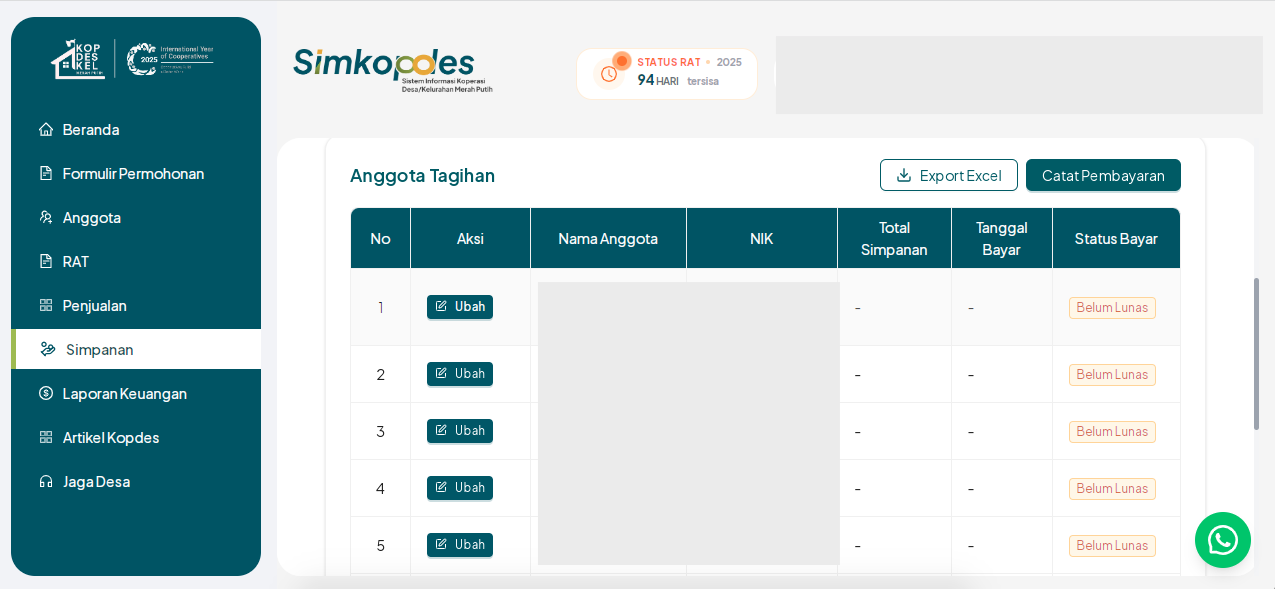
Task: Open the Formulir Permohonan document icon
Action: [x=45, y=173]
